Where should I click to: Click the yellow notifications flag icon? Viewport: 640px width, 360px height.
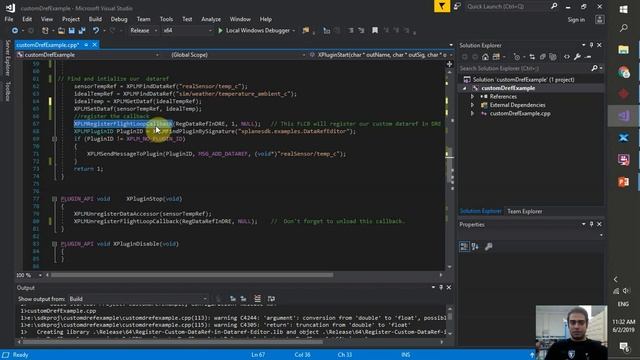pos(442,6)
